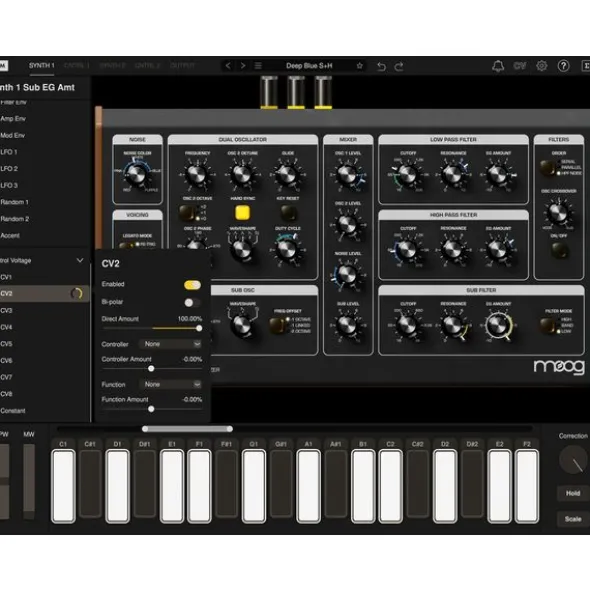590x591 pixels.
Task: Open the CV icon in top bar
Action: pyautogui.click(x=520, y=66)
